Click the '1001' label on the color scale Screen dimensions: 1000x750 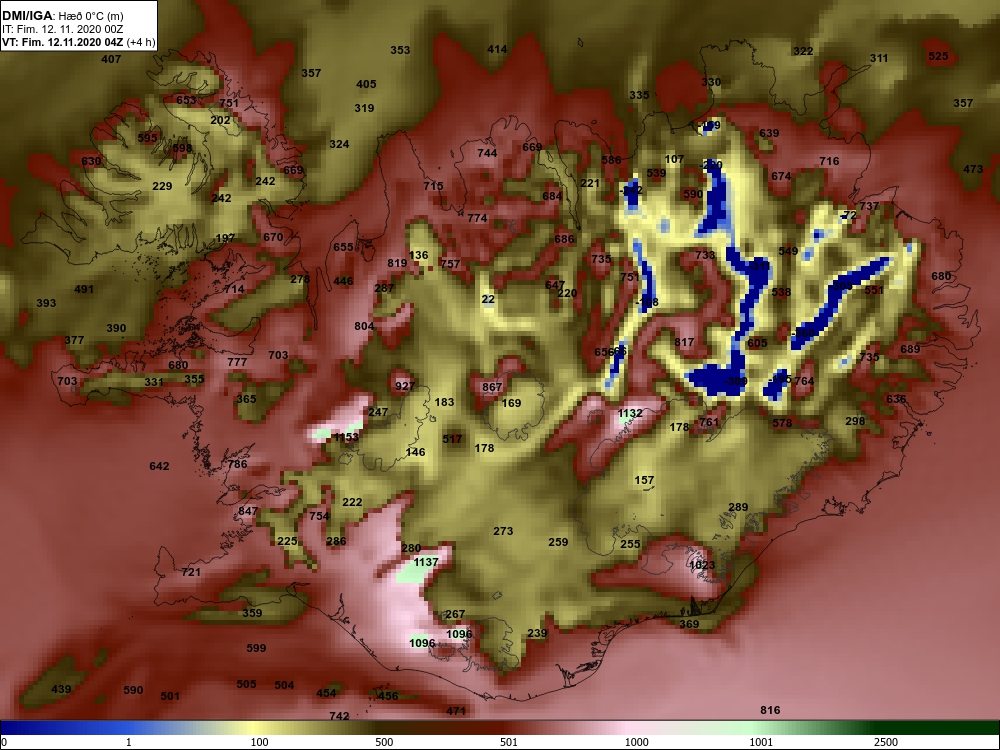pos(761,742)
